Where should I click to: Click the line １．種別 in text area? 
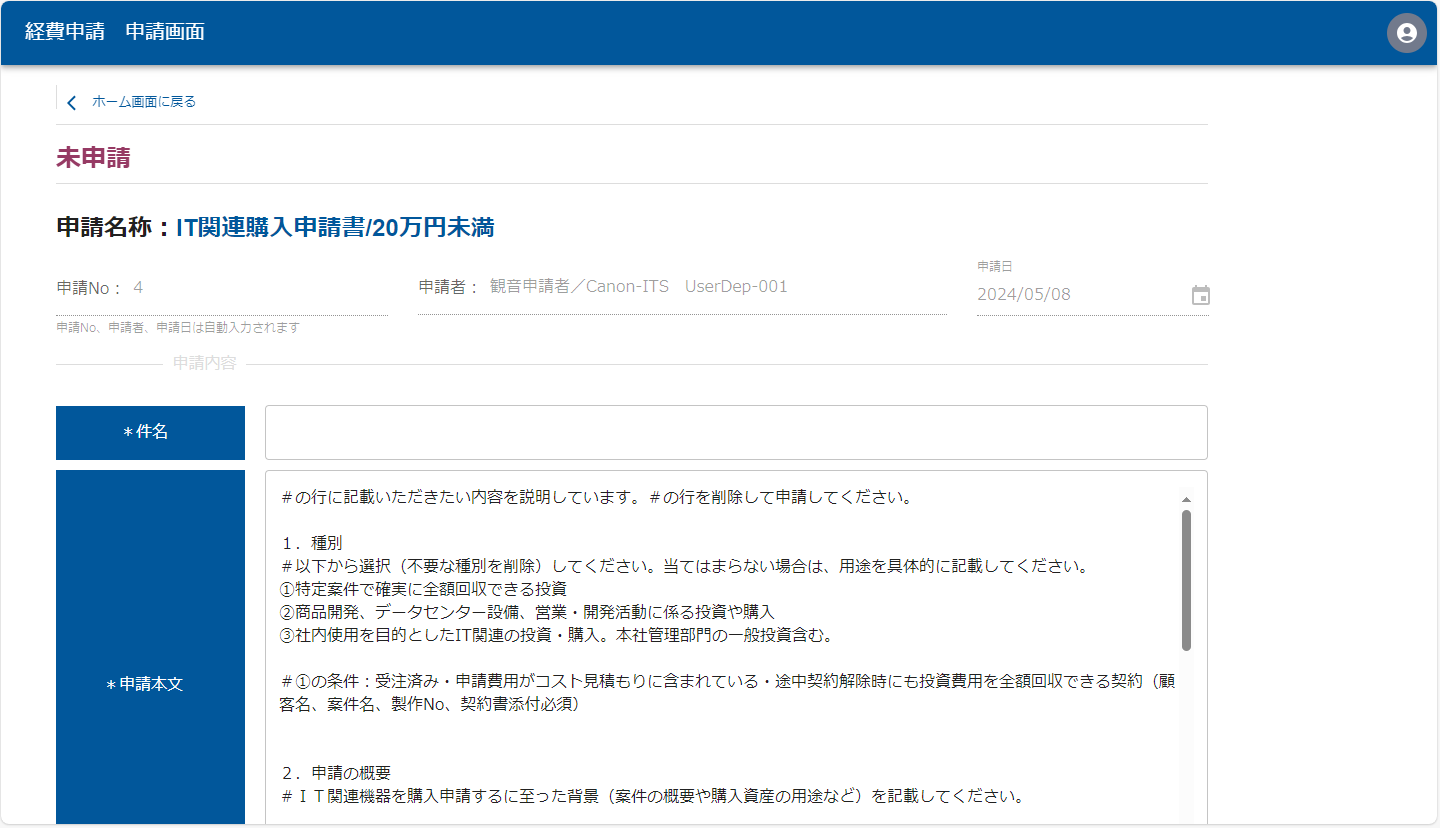click(x=311, y=543)
